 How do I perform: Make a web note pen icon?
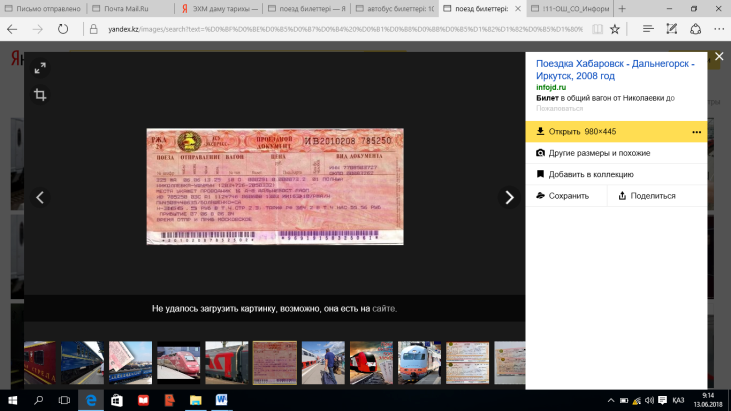[x=671, y=29]
